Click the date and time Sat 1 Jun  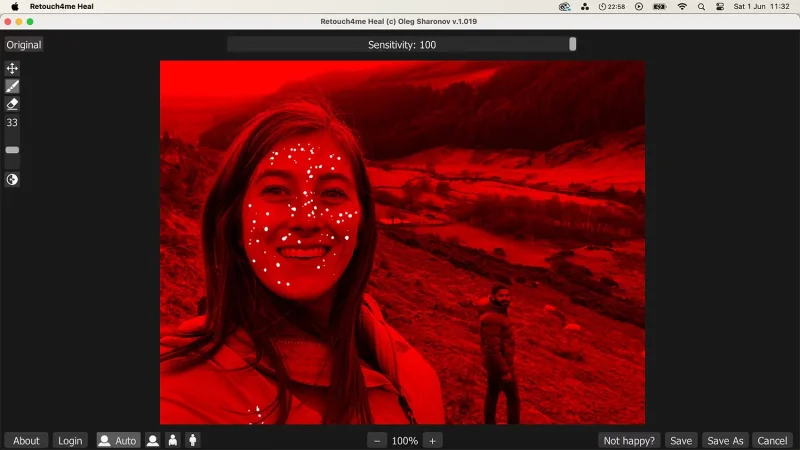click(x=761, y=7)
